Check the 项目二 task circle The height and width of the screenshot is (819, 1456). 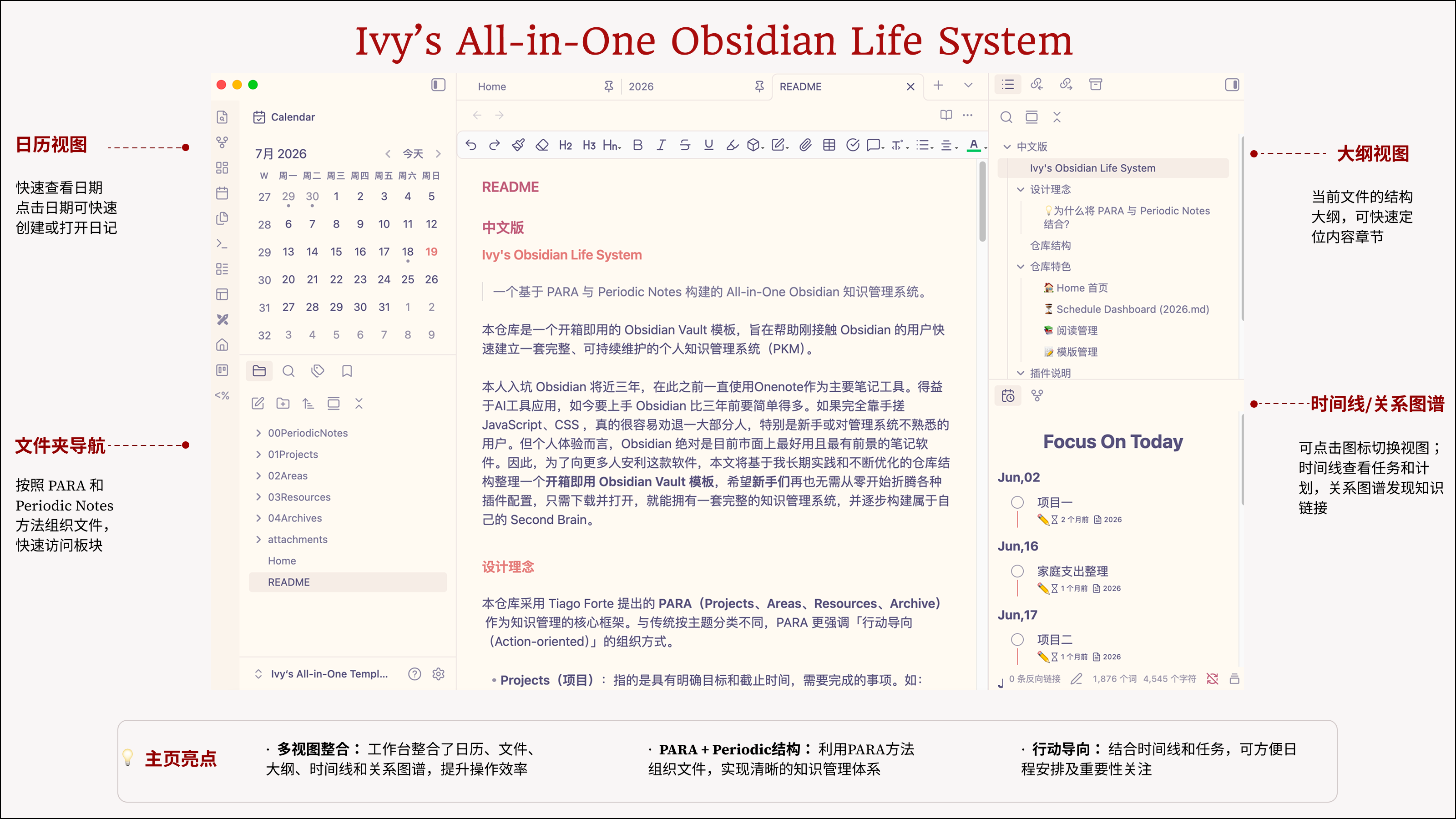click(x=1017, y=639)
